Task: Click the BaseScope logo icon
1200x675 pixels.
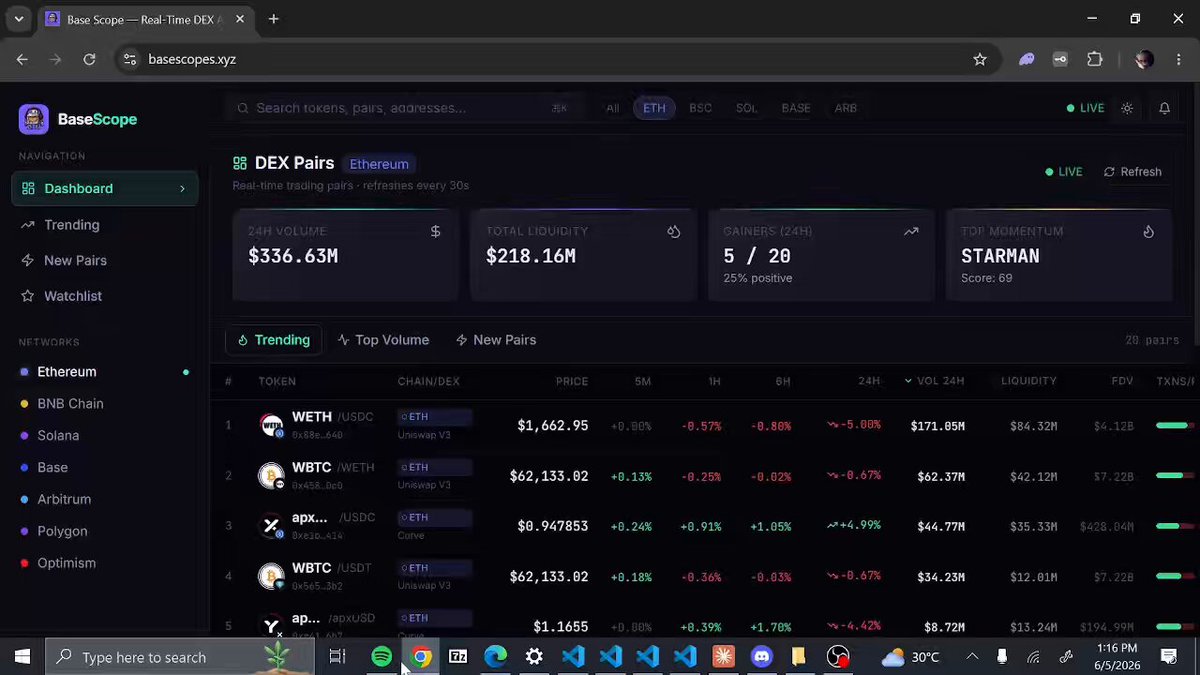Action: click(x=34, y=119)
